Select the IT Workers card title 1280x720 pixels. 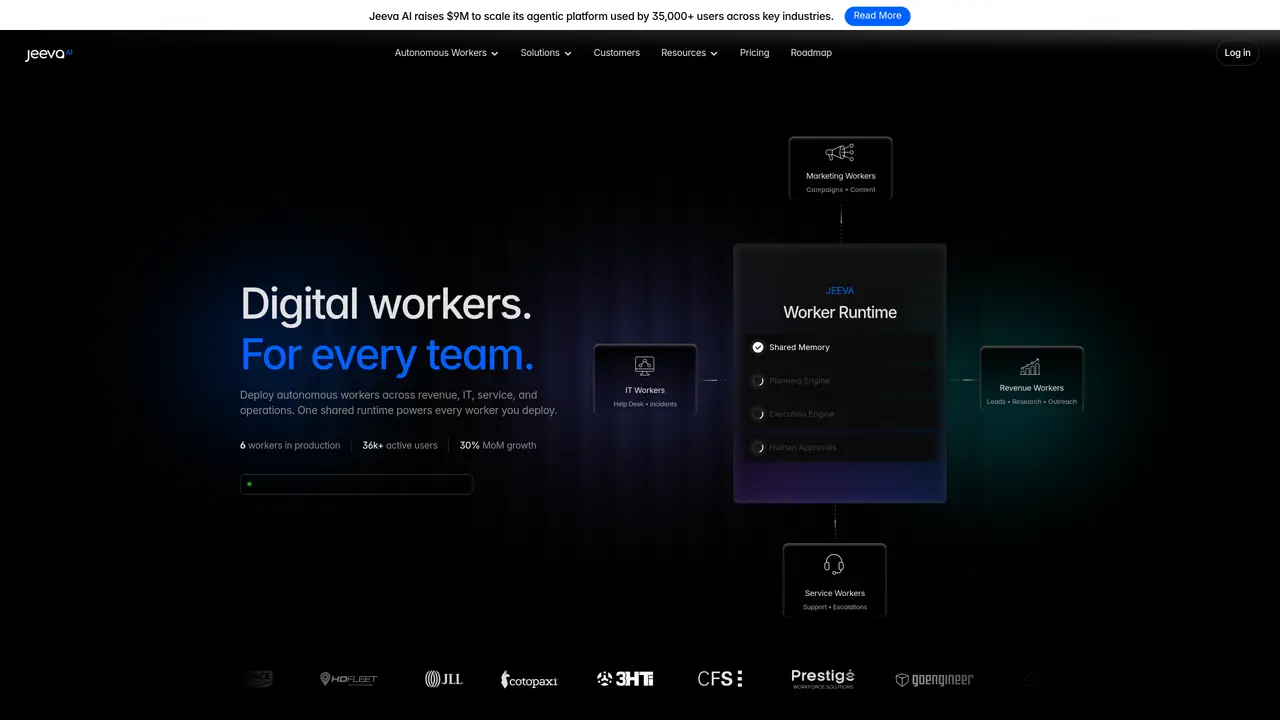(645, 391)
